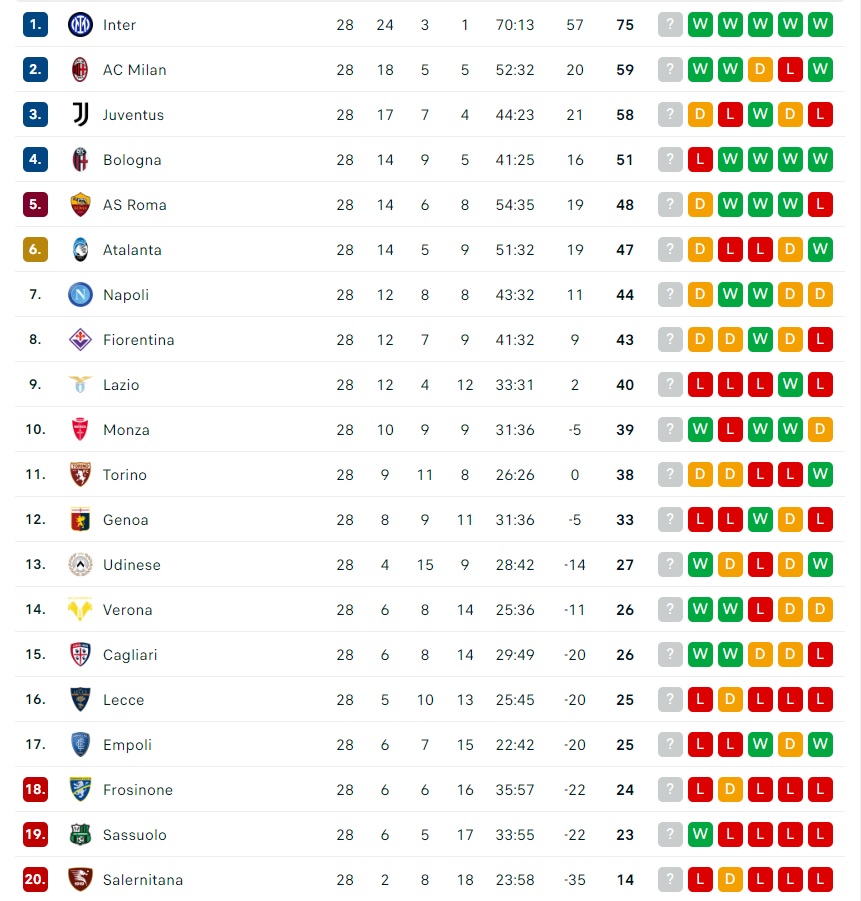Image resolution: width=861 pixels, height=901 pixels.
Task: Click Lazio's green W form badge
Action: (790, 384)
